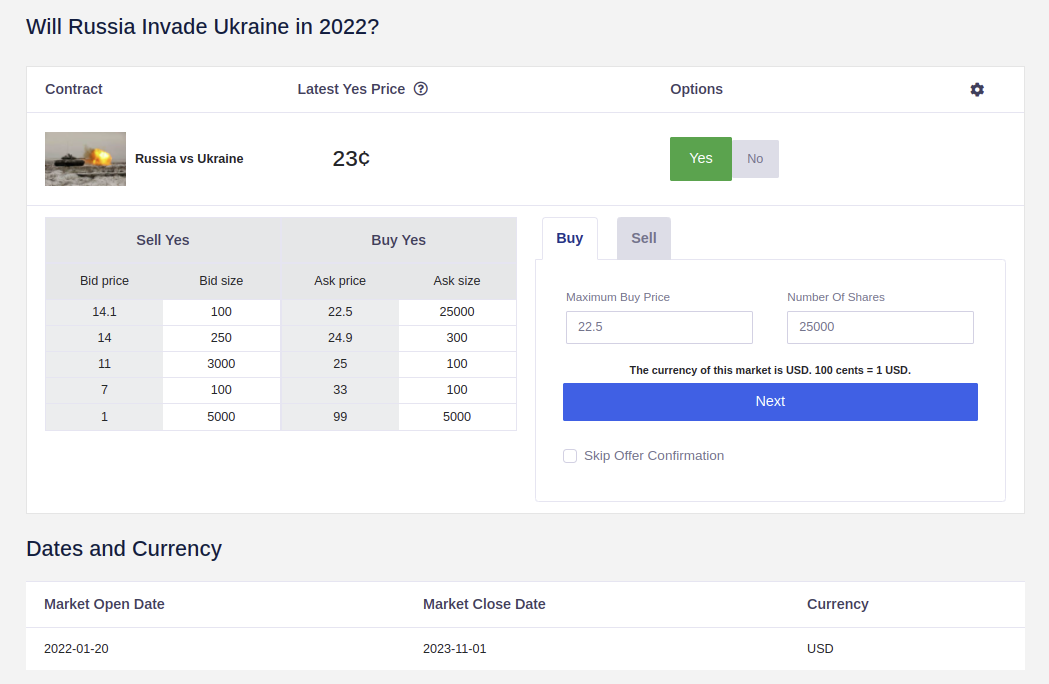Image resolution: width=1049 pixels, height=684 pixels.
Task: Click the Latest Yes Price help icon
Action: 421,89
